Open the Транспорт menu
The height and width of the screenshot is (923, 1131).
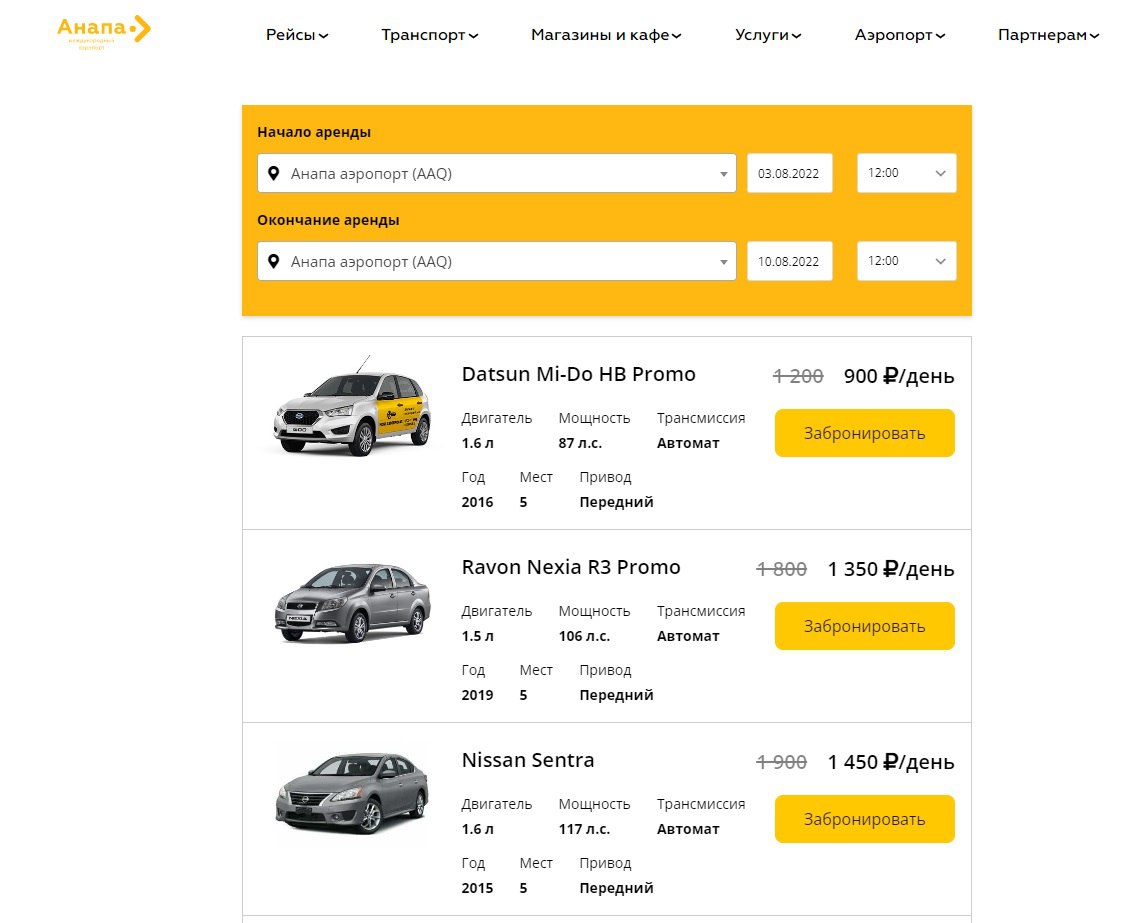[x=430, y=35]
